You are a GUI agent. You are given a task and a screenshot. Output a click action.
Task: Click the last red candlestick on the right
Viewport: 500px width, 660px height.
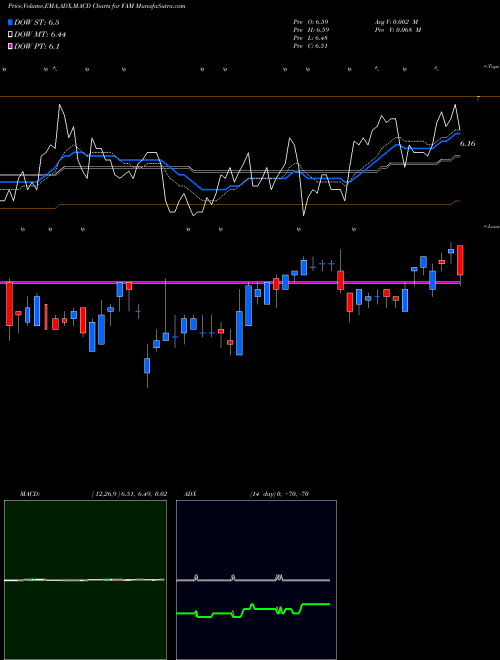pyautogui.click(x=460, y=260)
